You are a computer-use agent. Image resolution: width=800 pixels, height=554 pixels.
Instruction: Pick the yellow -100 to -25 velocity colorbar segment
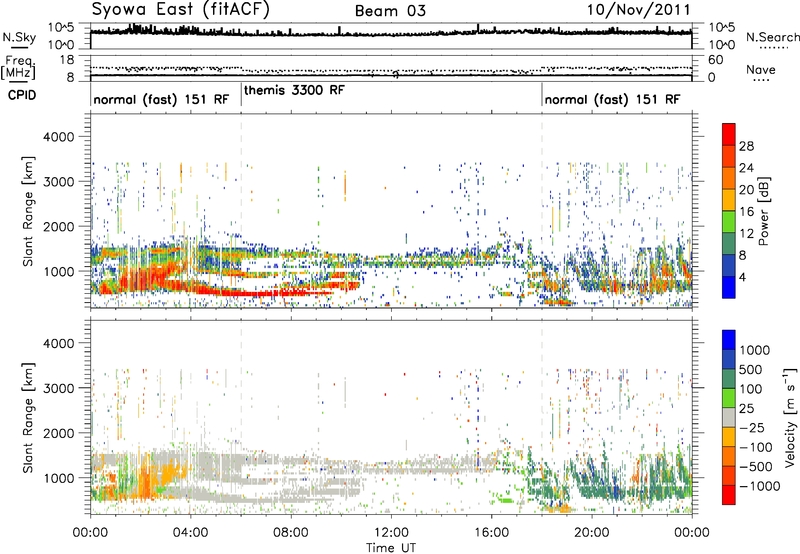click(x=729, y=437)
